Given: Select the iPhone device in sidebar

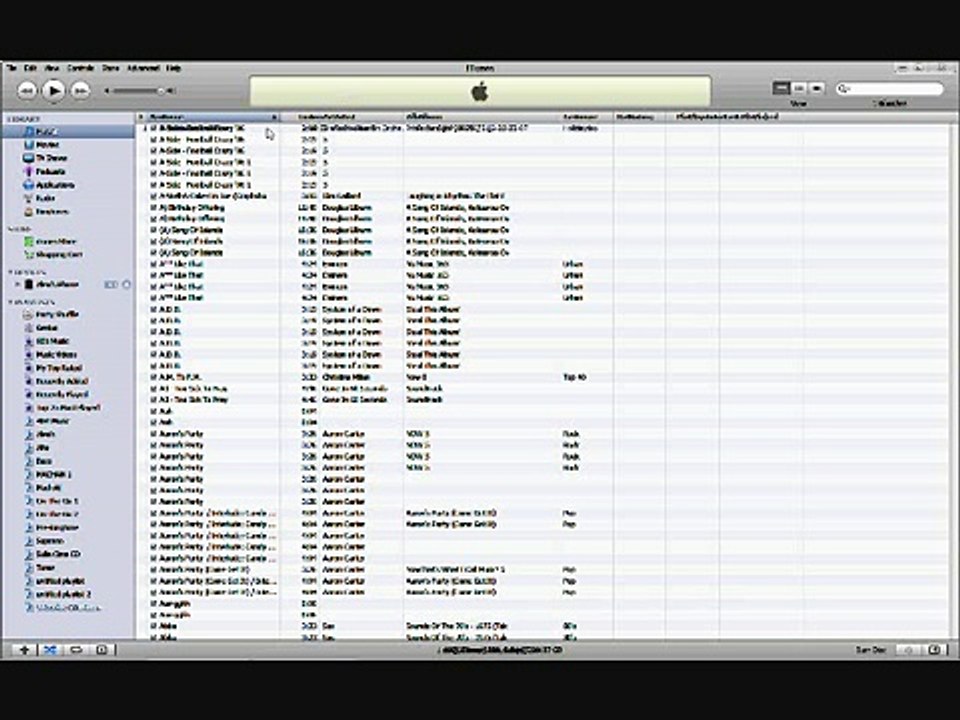Looking at the screenshot, I should pos(58,284).
